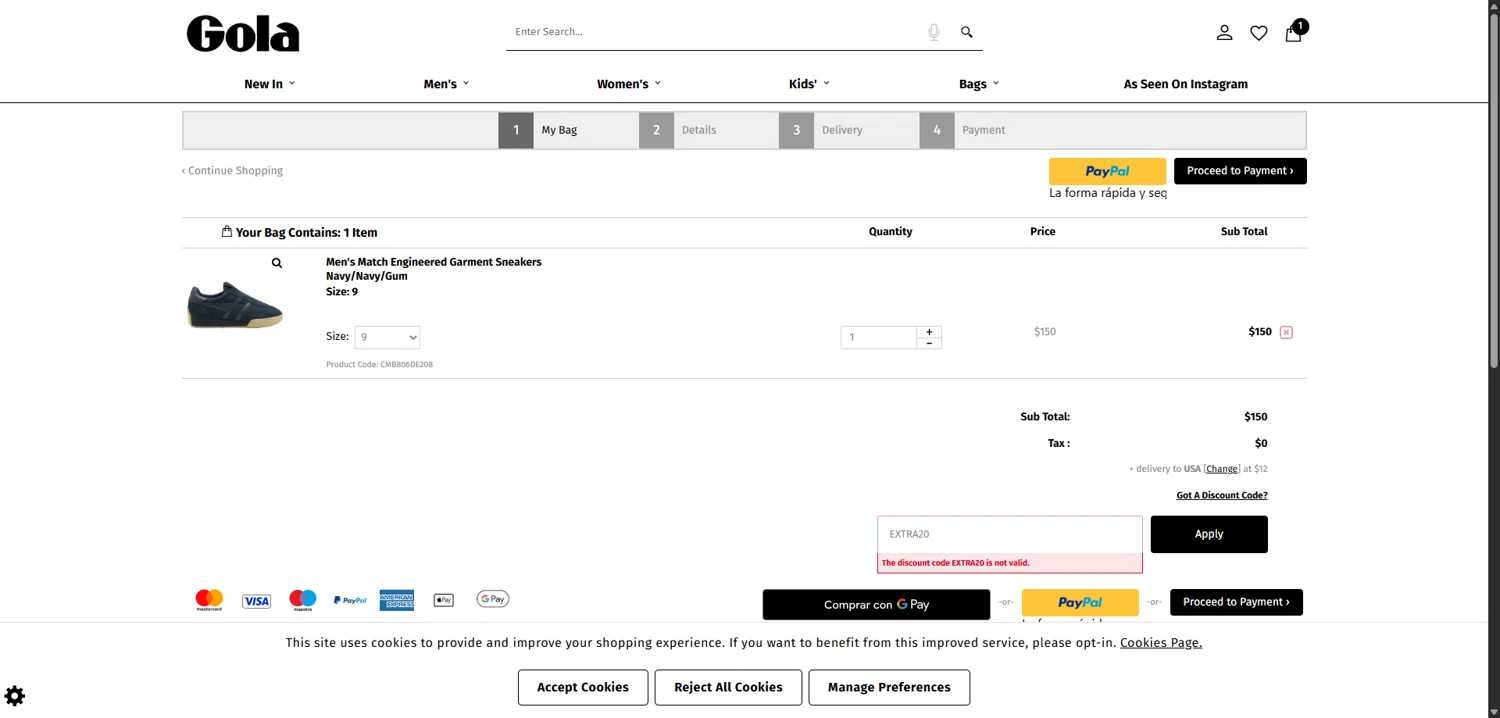
Task: Expand the Men's menu
Action: 446,84
